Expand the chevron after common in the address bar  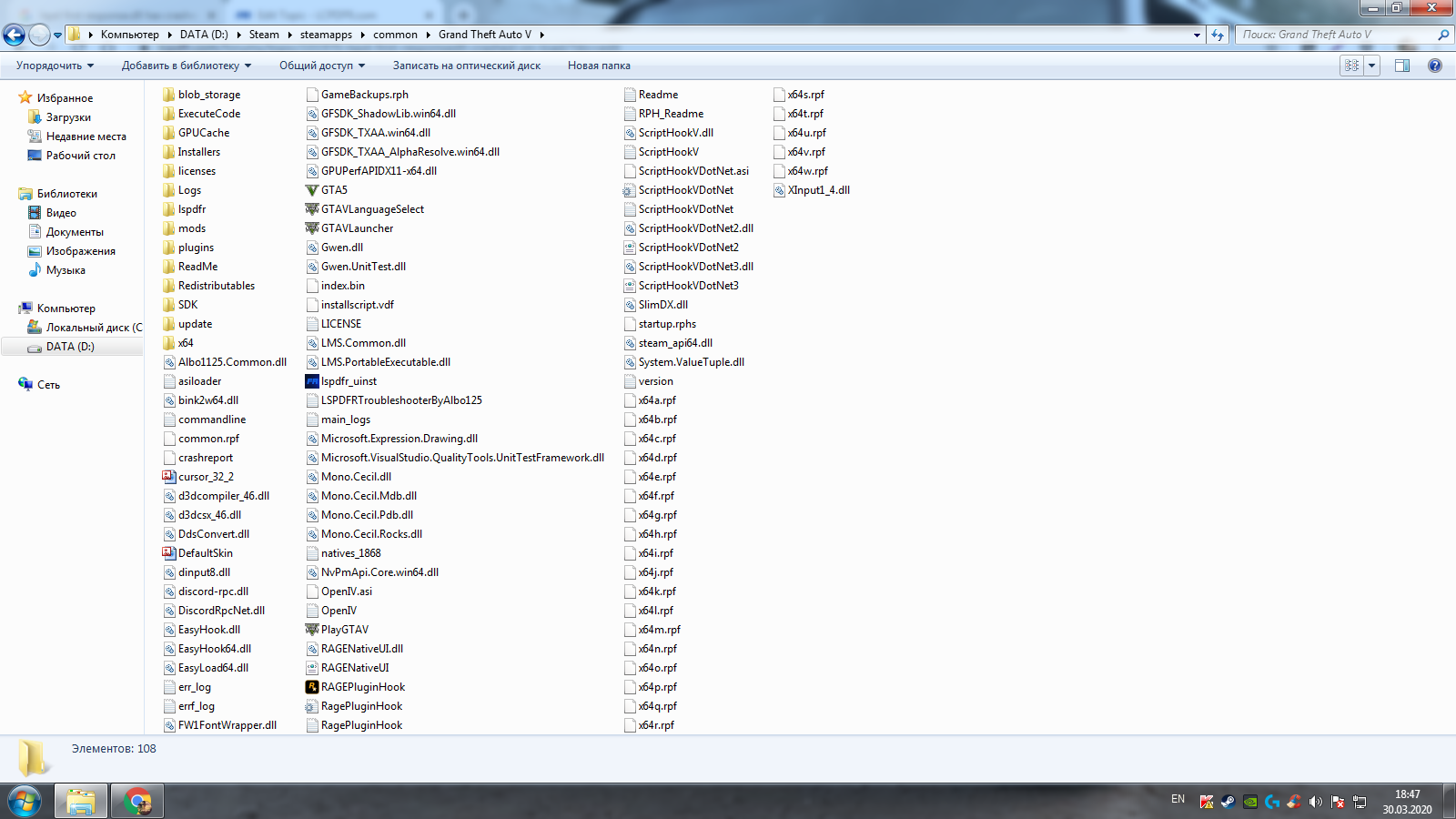(x=428, y=35)
